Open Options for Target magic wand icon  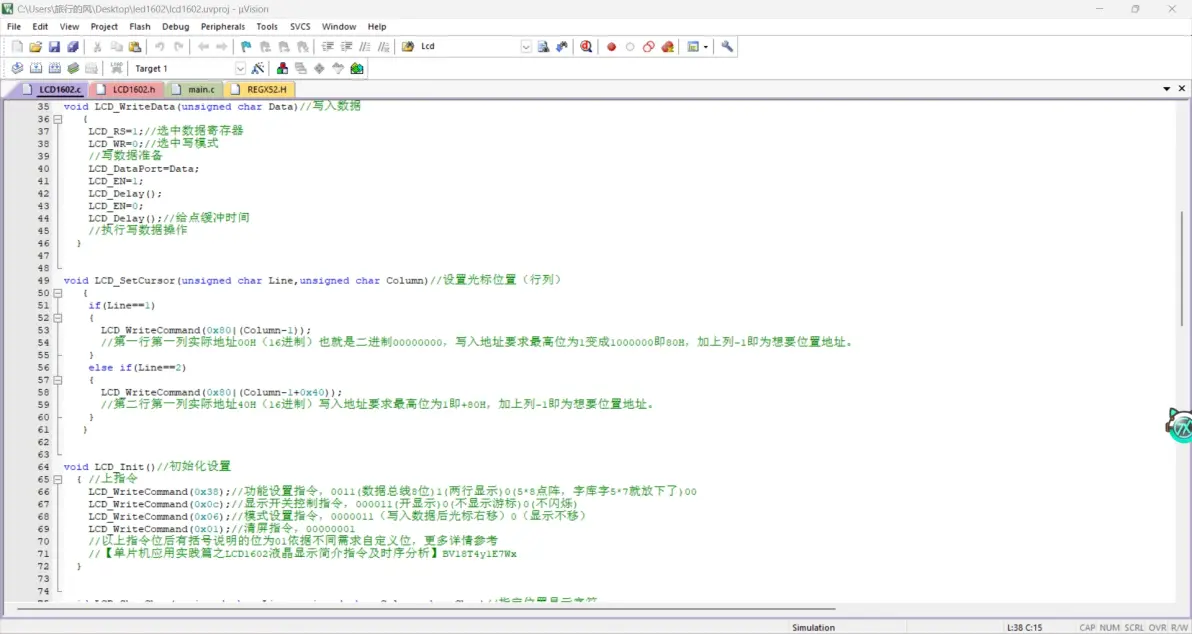(x=258, y=68)
